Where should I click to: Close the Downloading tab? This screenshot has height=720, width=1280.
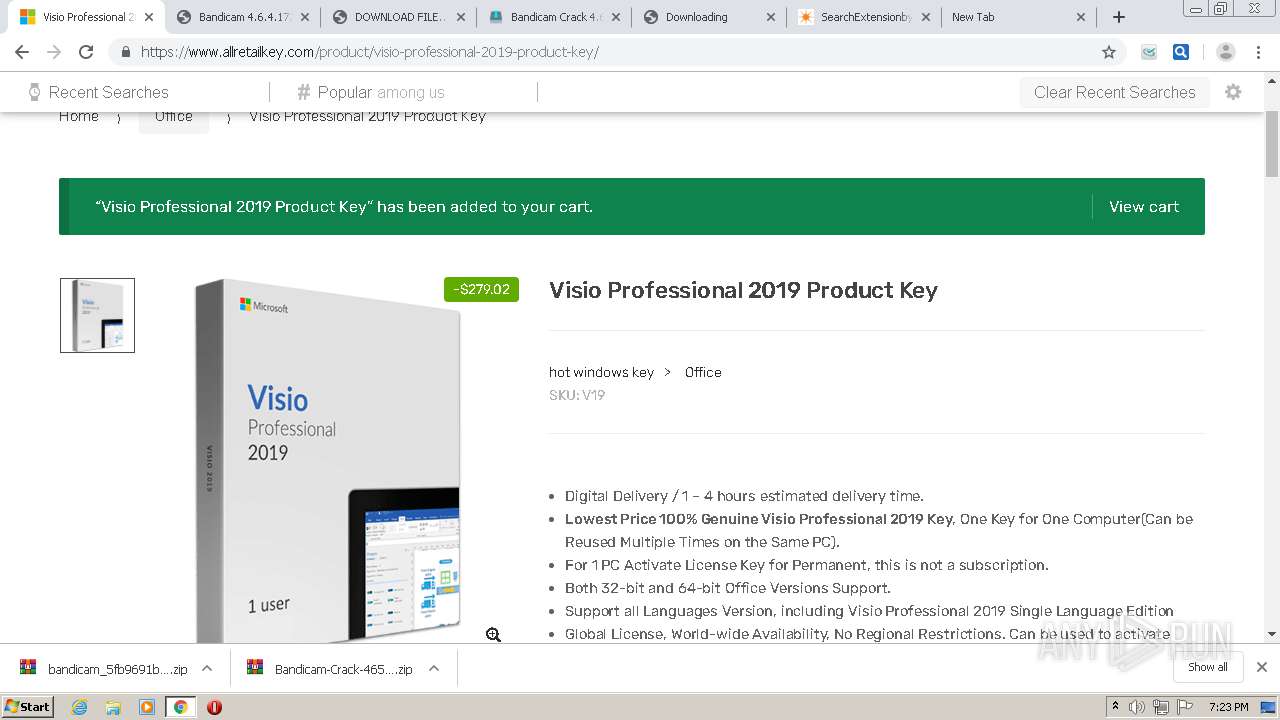(770, 17)
